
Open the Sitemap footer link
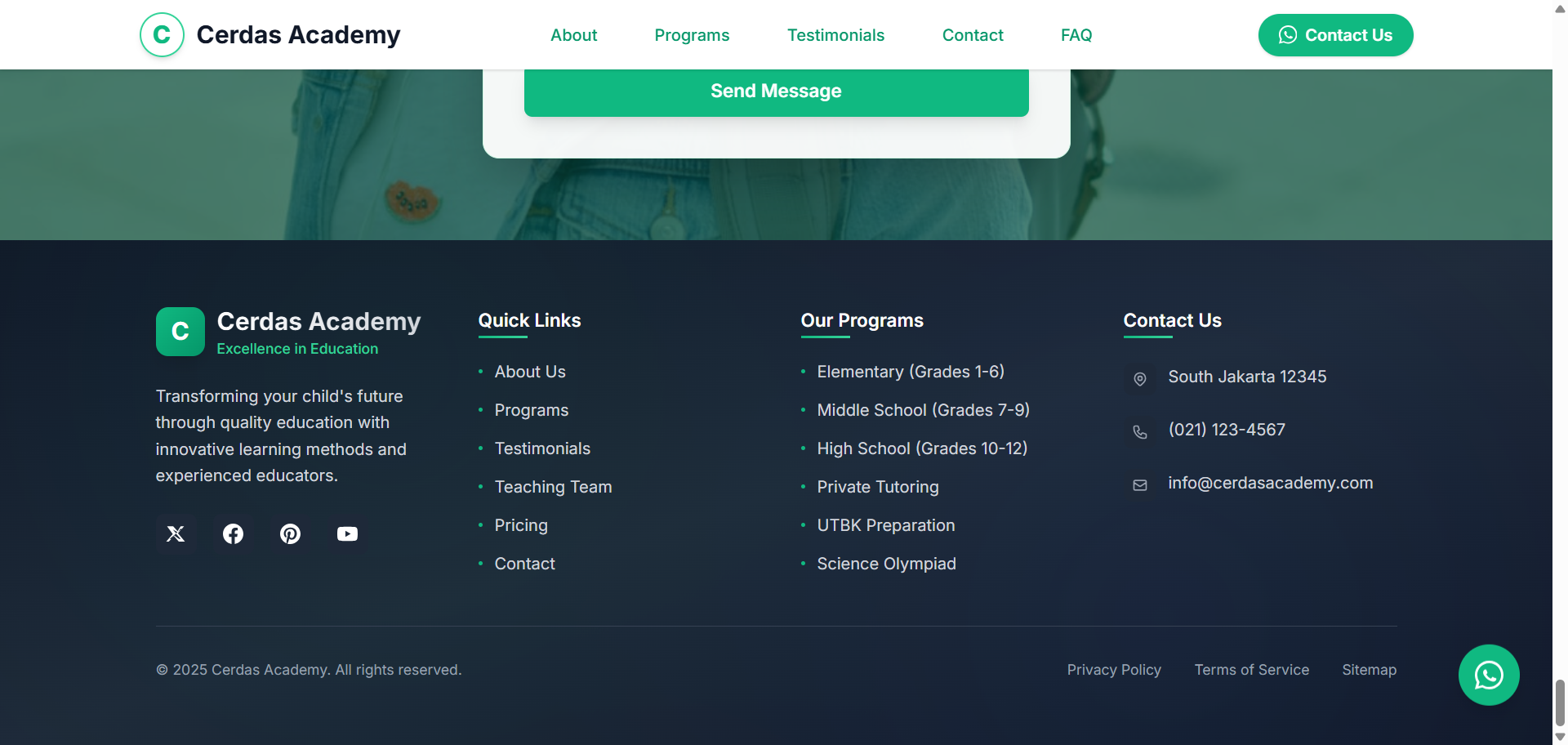(x=1369, y=670)
